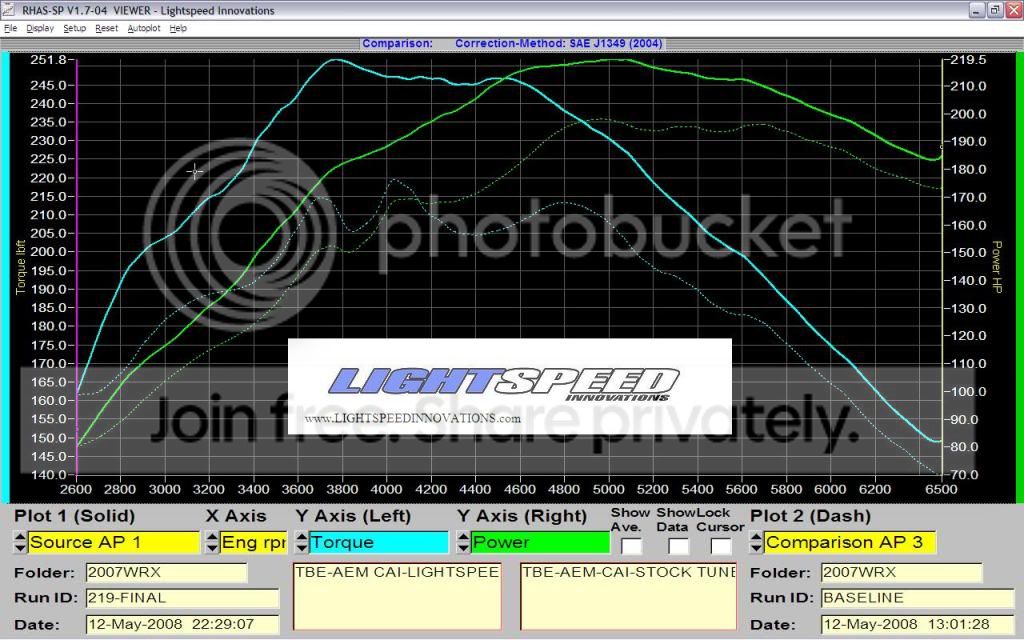Open the Display menu
Screen dimensions: 1024x640
coord(40,28)
